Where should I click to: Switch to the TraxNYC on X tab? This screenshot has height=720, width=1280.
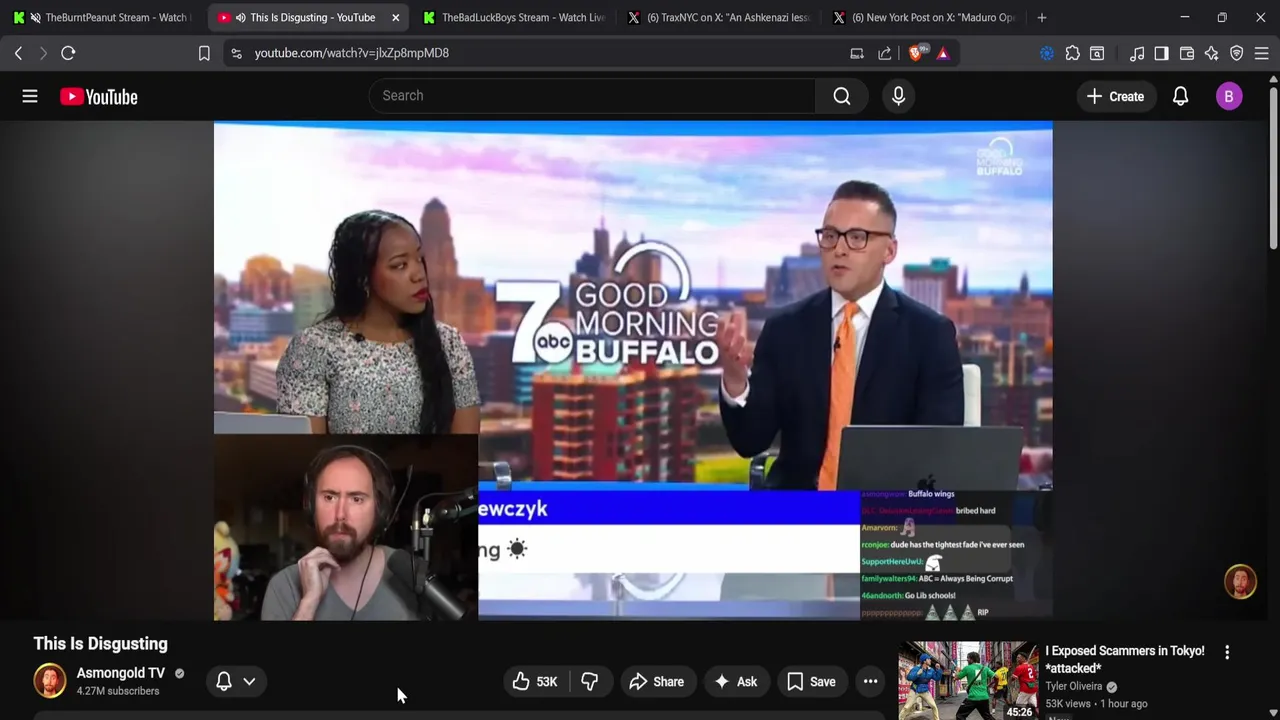tap(718, 17)
